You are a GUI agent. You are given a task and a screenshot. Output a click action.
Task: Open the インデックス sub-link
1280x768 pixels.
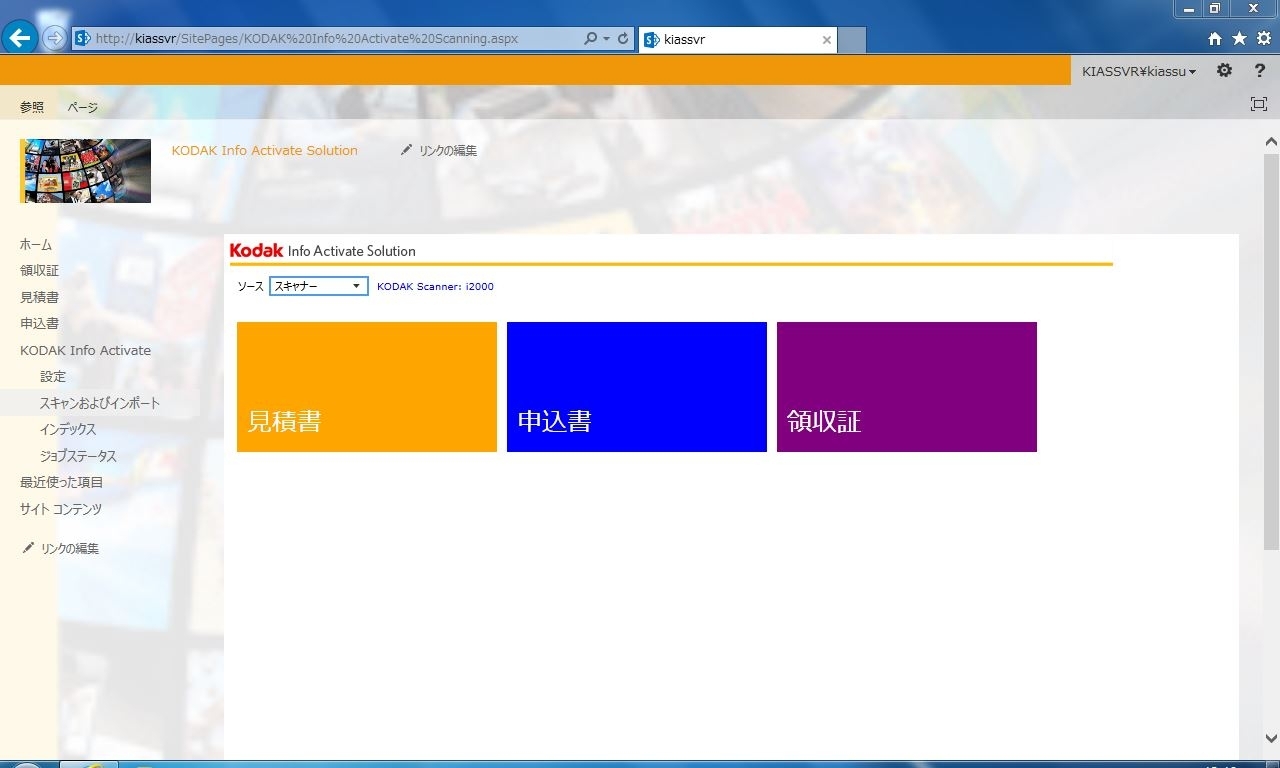click(68, 430)
